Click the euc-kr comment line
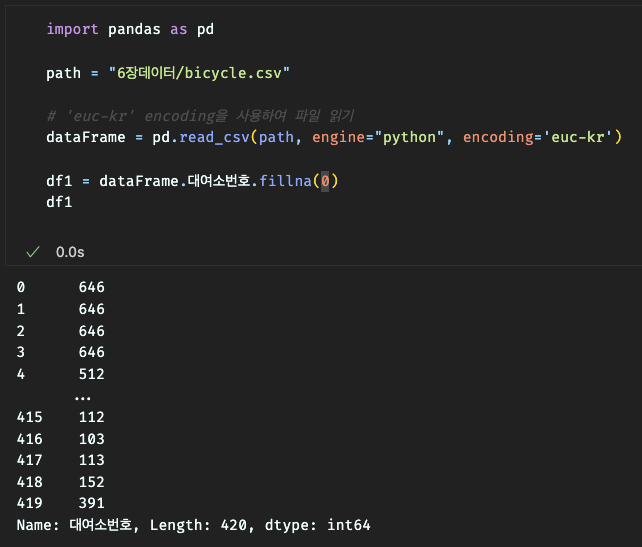The image size is (642, 547). [200, 116]
